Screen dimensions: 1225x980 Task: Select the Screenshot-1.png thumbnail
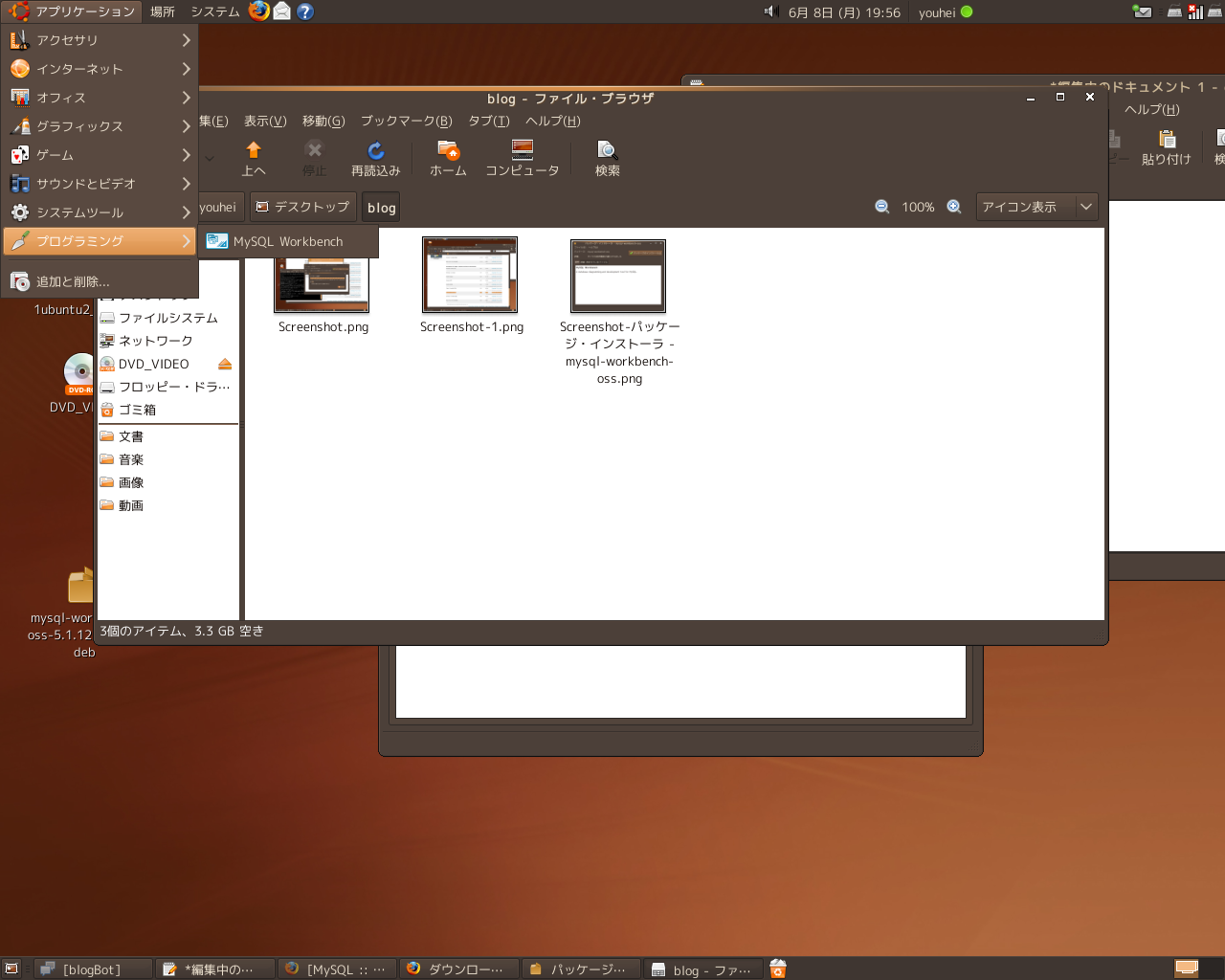click(x=470, y=276)
